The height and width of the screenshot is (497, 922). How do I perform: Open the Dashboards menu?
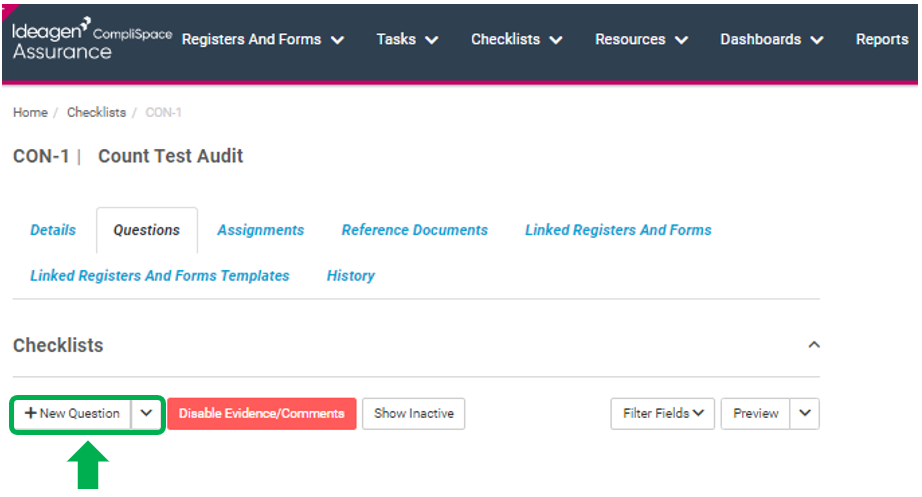point(771,39)
